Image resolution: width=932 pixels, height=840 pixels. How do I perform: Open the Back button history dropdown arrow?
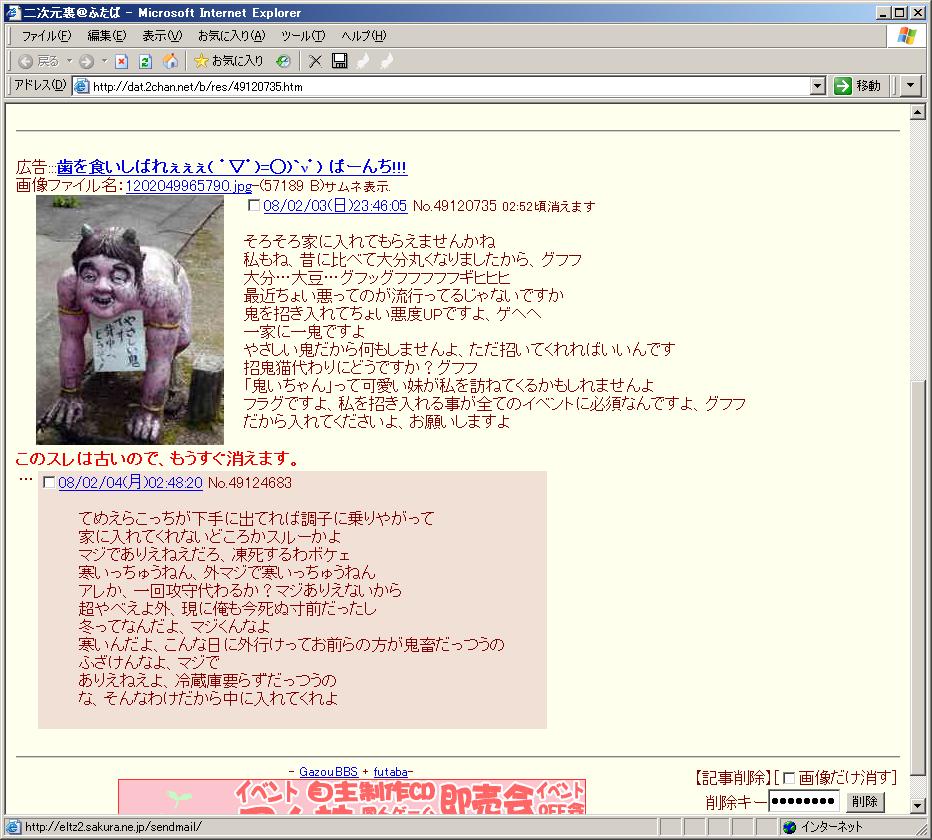pyautogui.click(x=69, y=61)
